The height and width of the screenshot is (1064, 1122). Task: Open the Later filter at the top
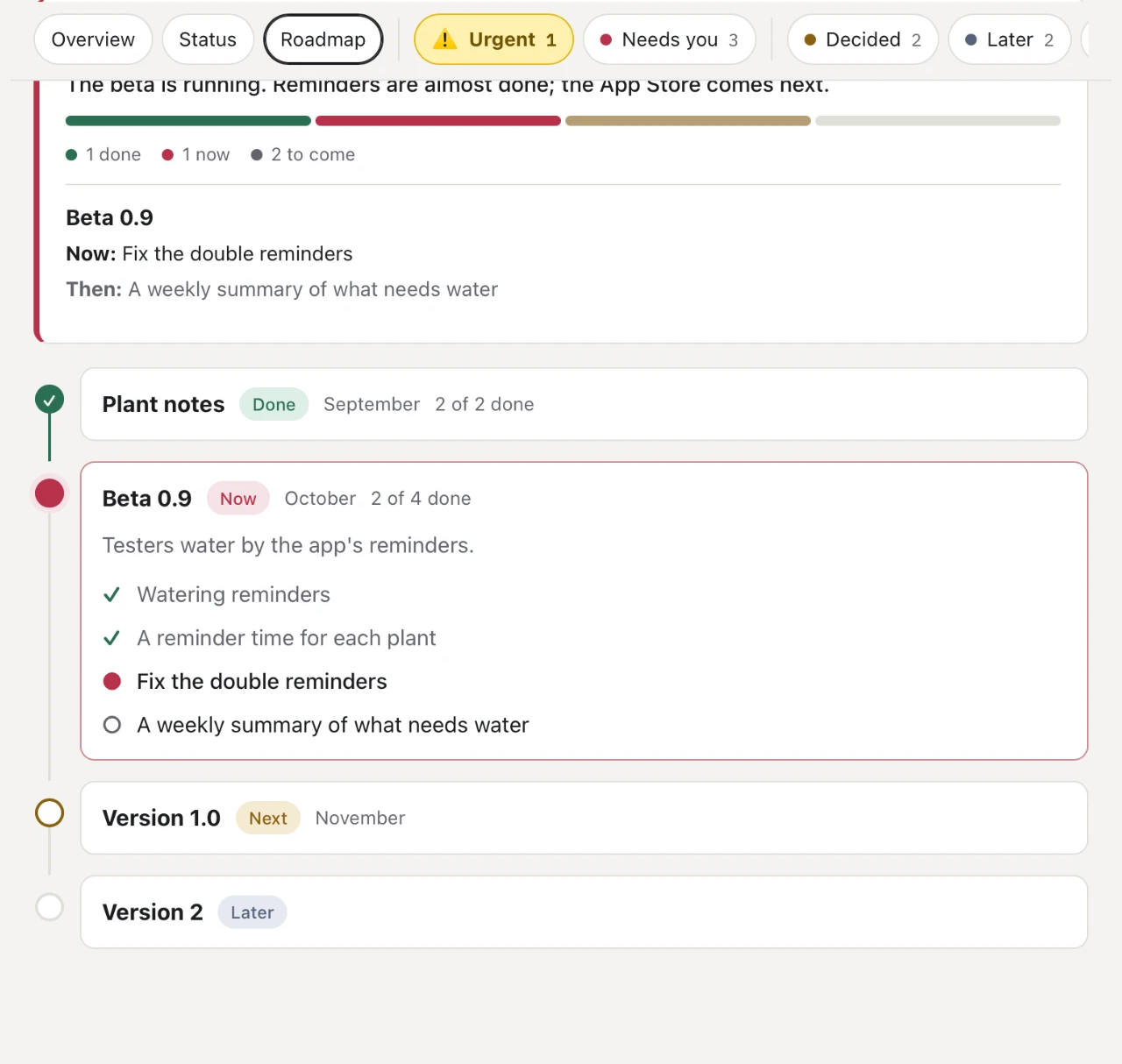1010,39
